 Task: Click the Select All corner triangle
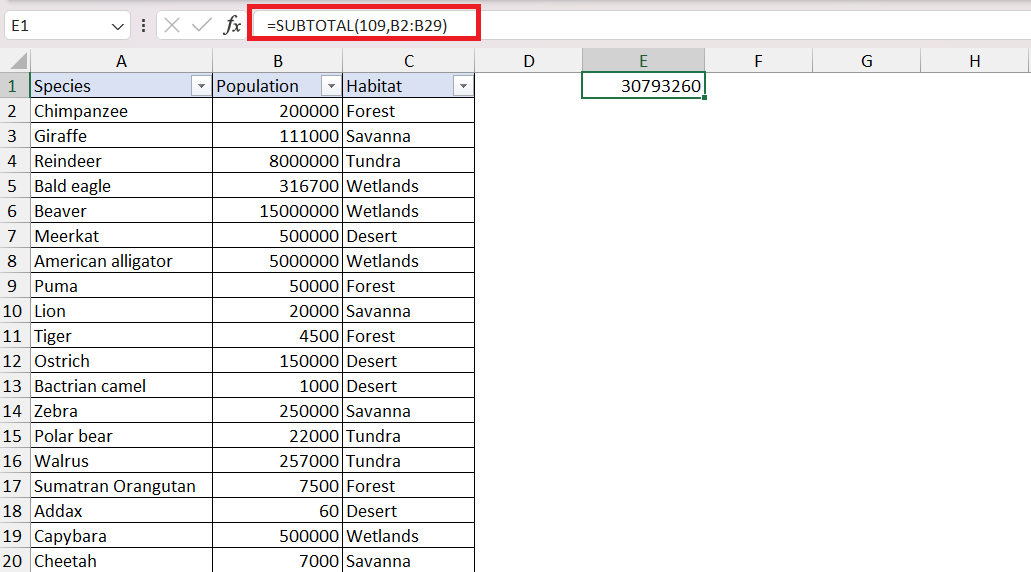18,61
